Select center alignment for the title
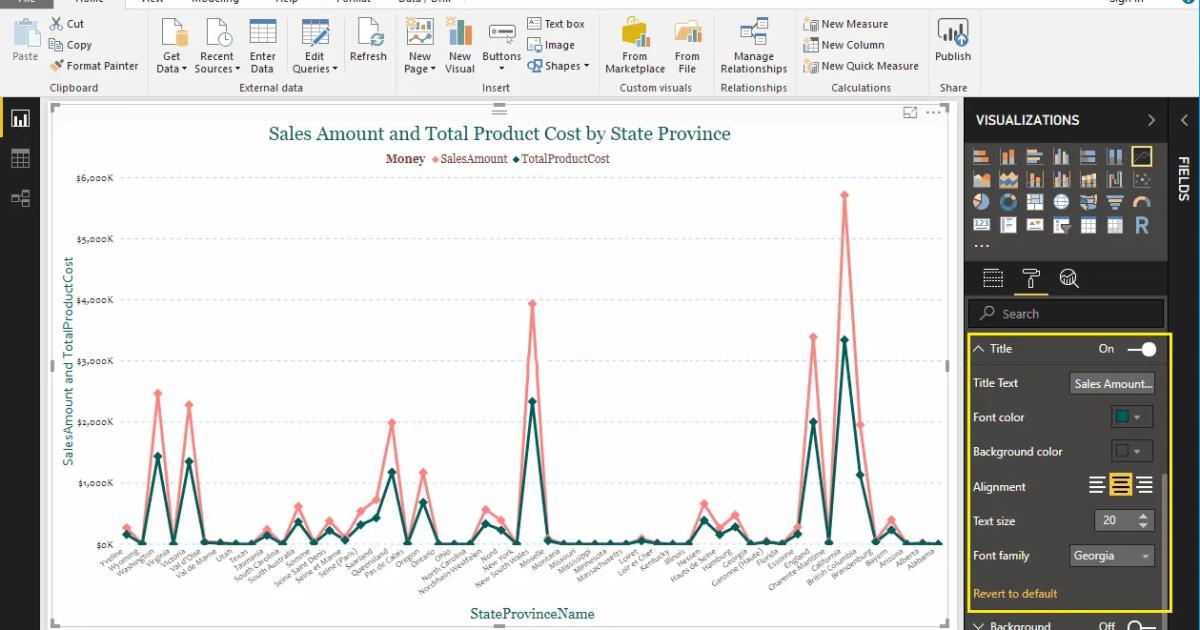The width and height of the screenshot is (1200, 630). [1120, 486]
